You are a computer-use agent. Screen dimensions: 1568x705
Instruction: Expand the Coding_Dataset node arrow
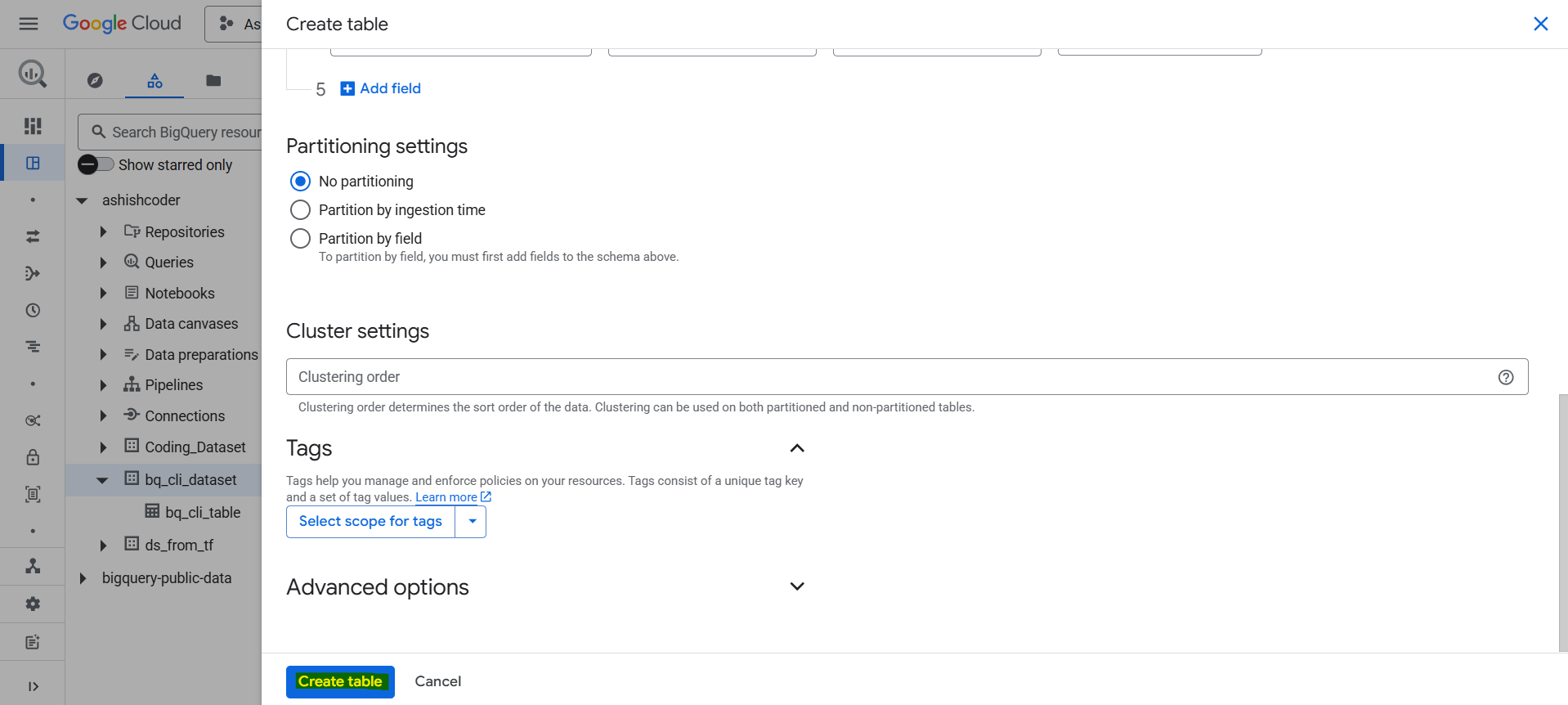(x=103, y=447)
